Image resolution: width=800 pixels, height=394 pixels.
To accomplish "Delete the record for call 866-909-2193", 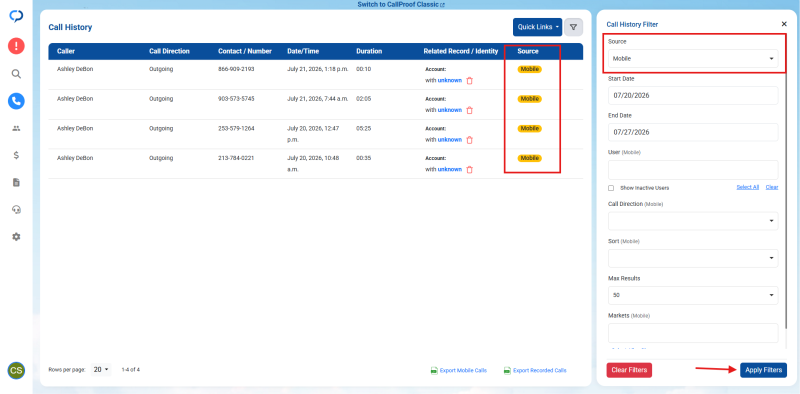I will pos(469,81).
